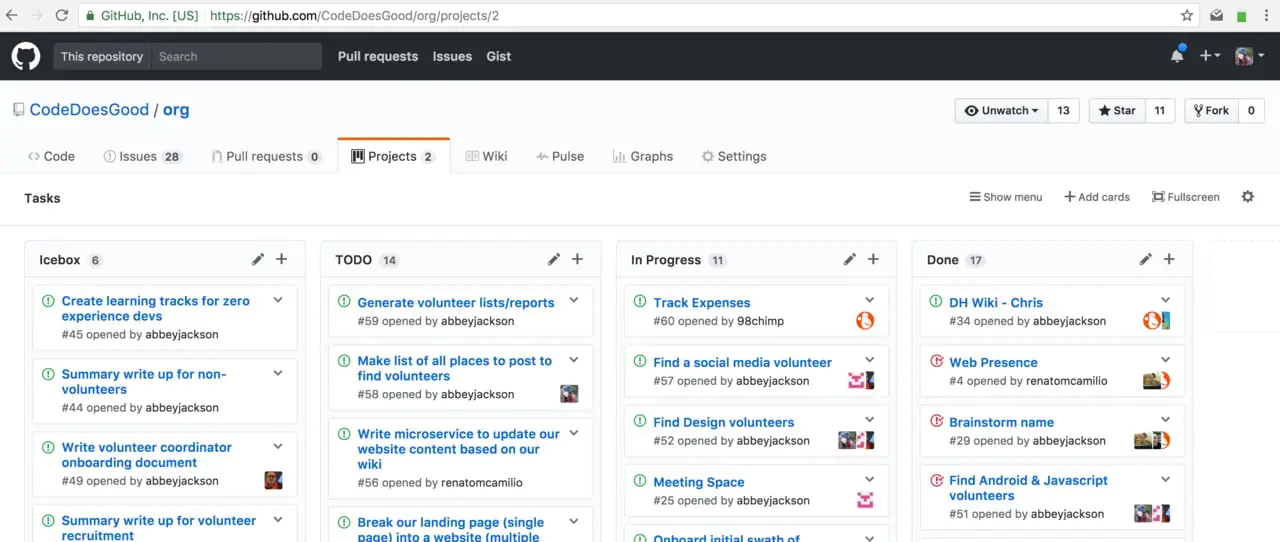The image size is (1280, 542).
Task: Click Pull requests in top navigation
Action: tap(378, 56)
